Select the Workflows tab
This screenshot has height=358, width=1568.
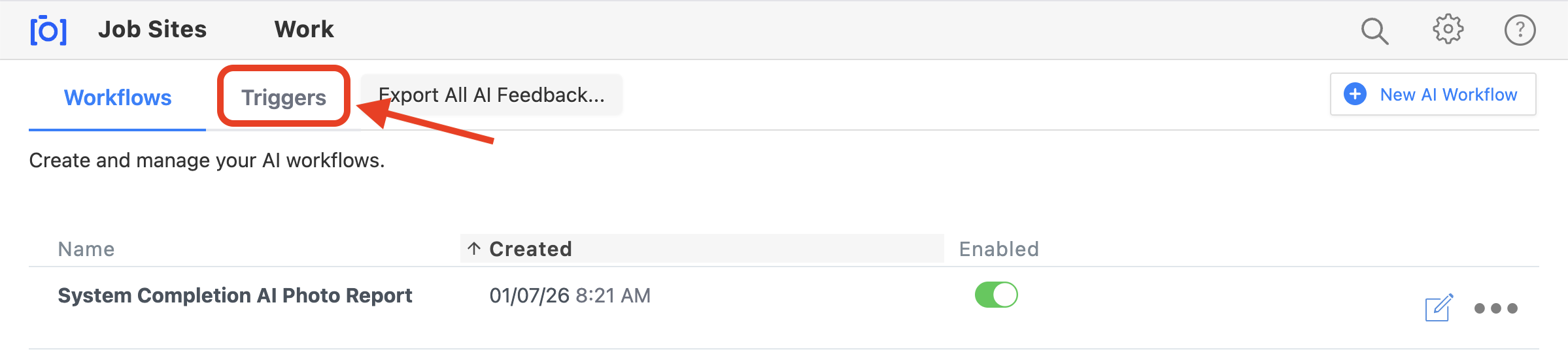click(x=118, y=97)
